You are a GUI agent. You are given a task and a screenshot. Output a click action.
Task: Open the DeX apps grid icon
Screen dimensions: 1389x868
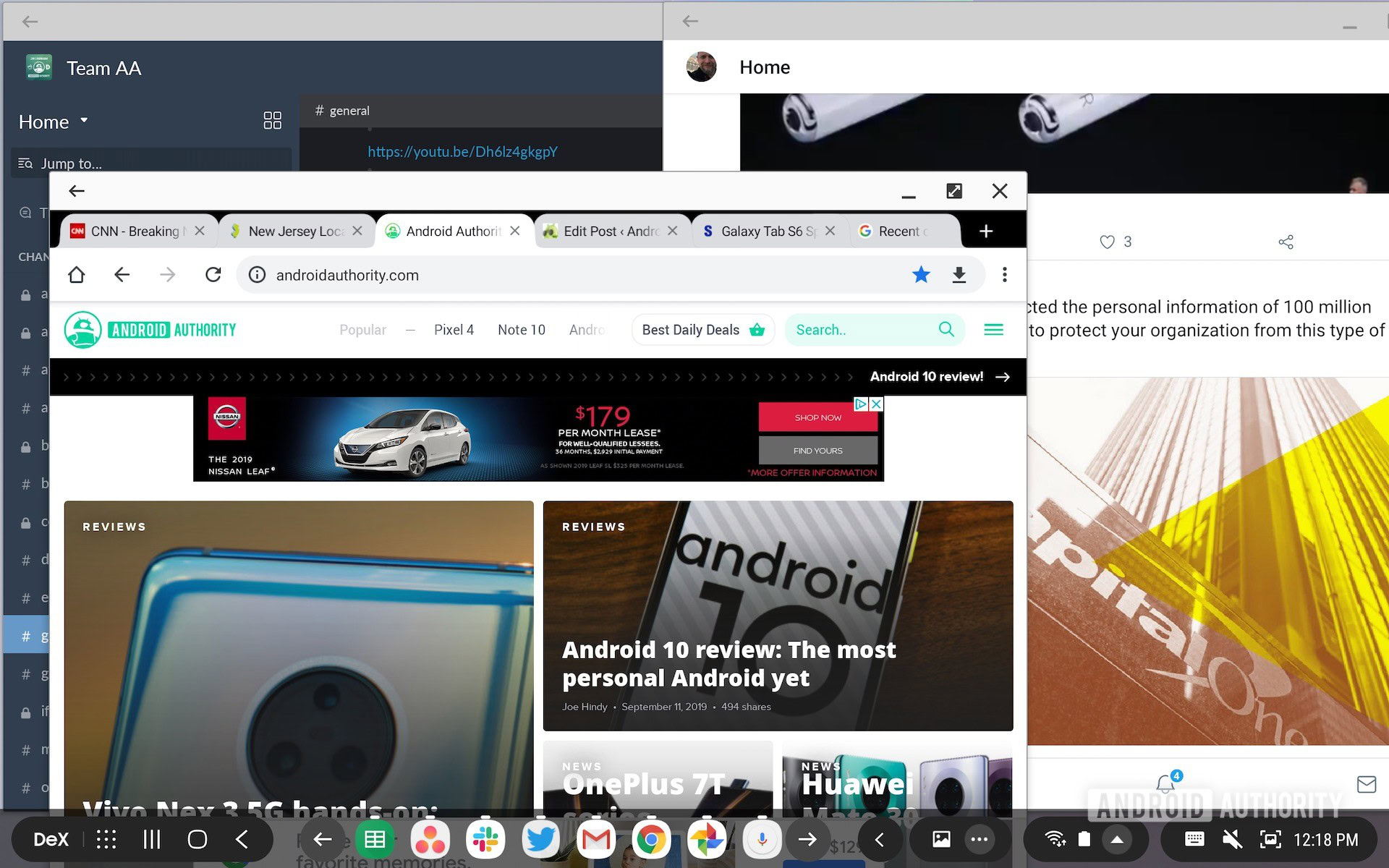coord(106,839)
